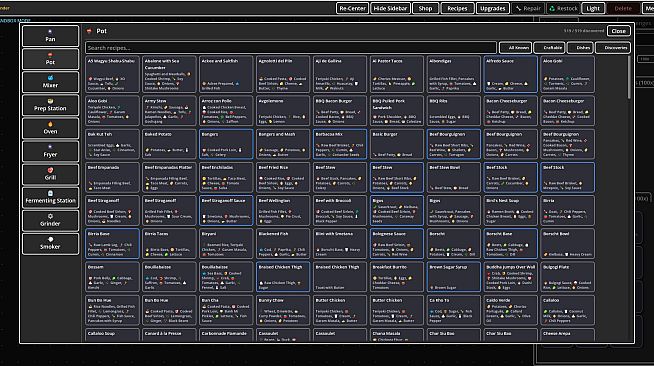The width and height of the screenshot is (654, 366).
Task: Select the BBQ Ribs recipe
Action: (x=454, y=111)
